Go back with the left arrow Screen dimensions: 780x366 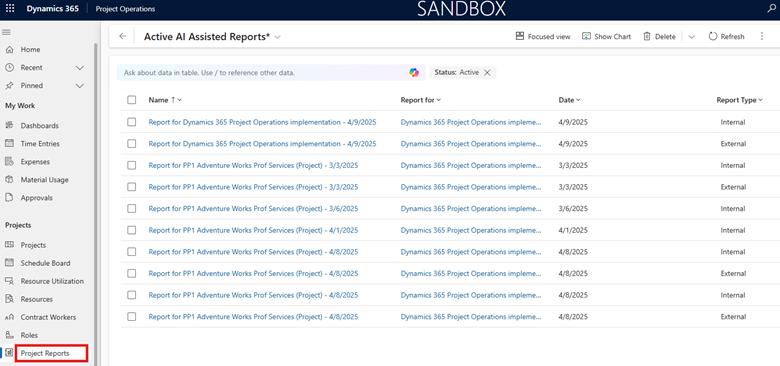[x=123, y=36]
